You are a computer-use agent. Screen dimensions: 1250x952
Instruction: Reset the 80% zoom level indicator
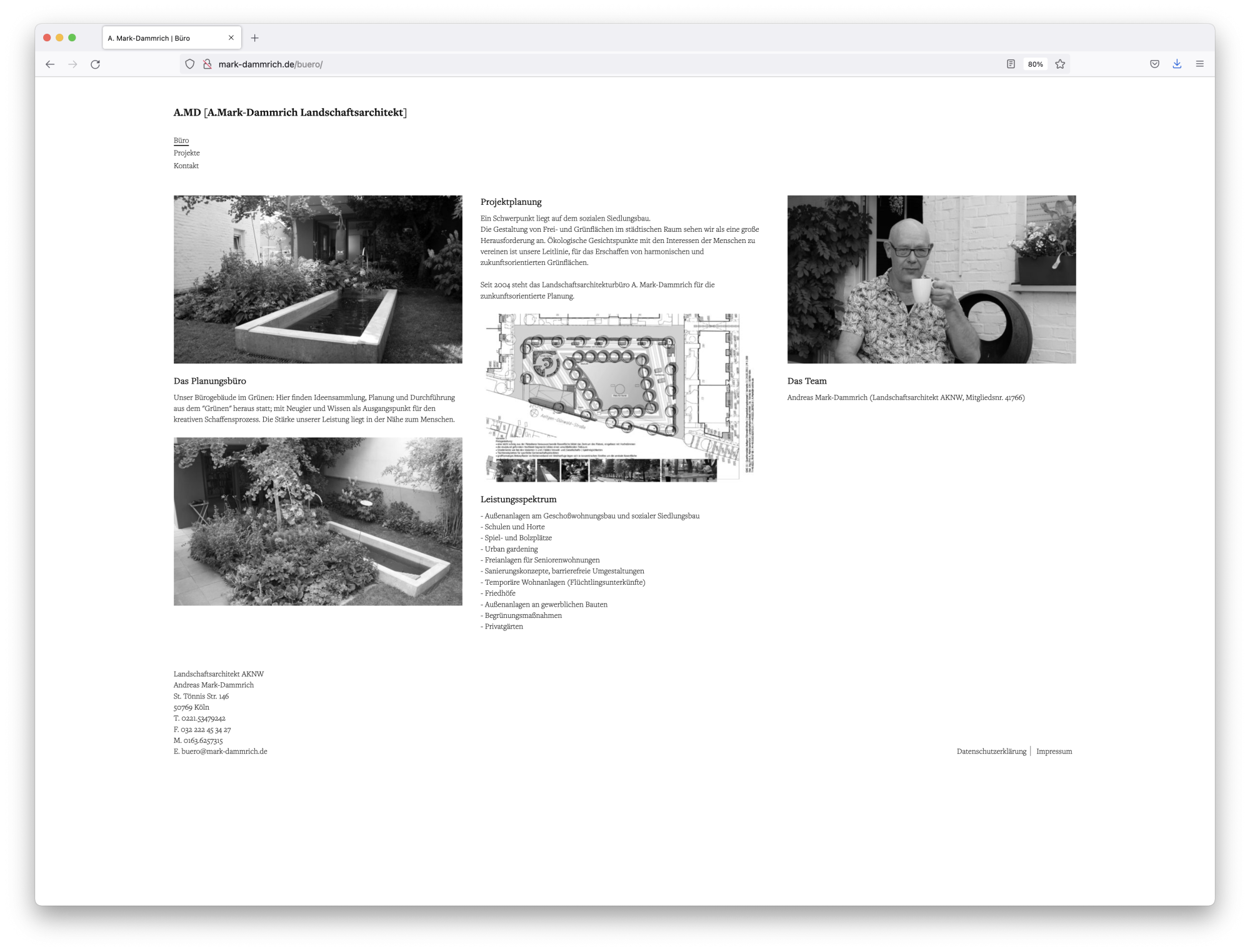1035,64
